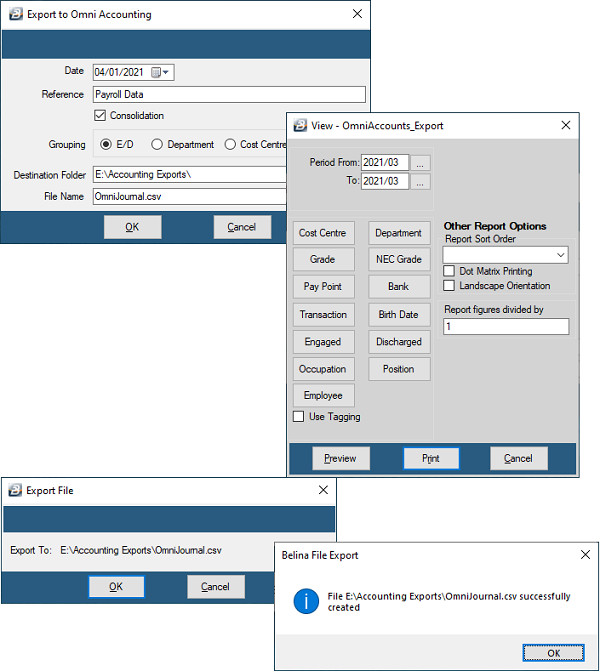Click Print in the OmniAccounts_Export window
The height and width of the screenshot is (671, 600).
pyautogui.click(x=431, y=458)
